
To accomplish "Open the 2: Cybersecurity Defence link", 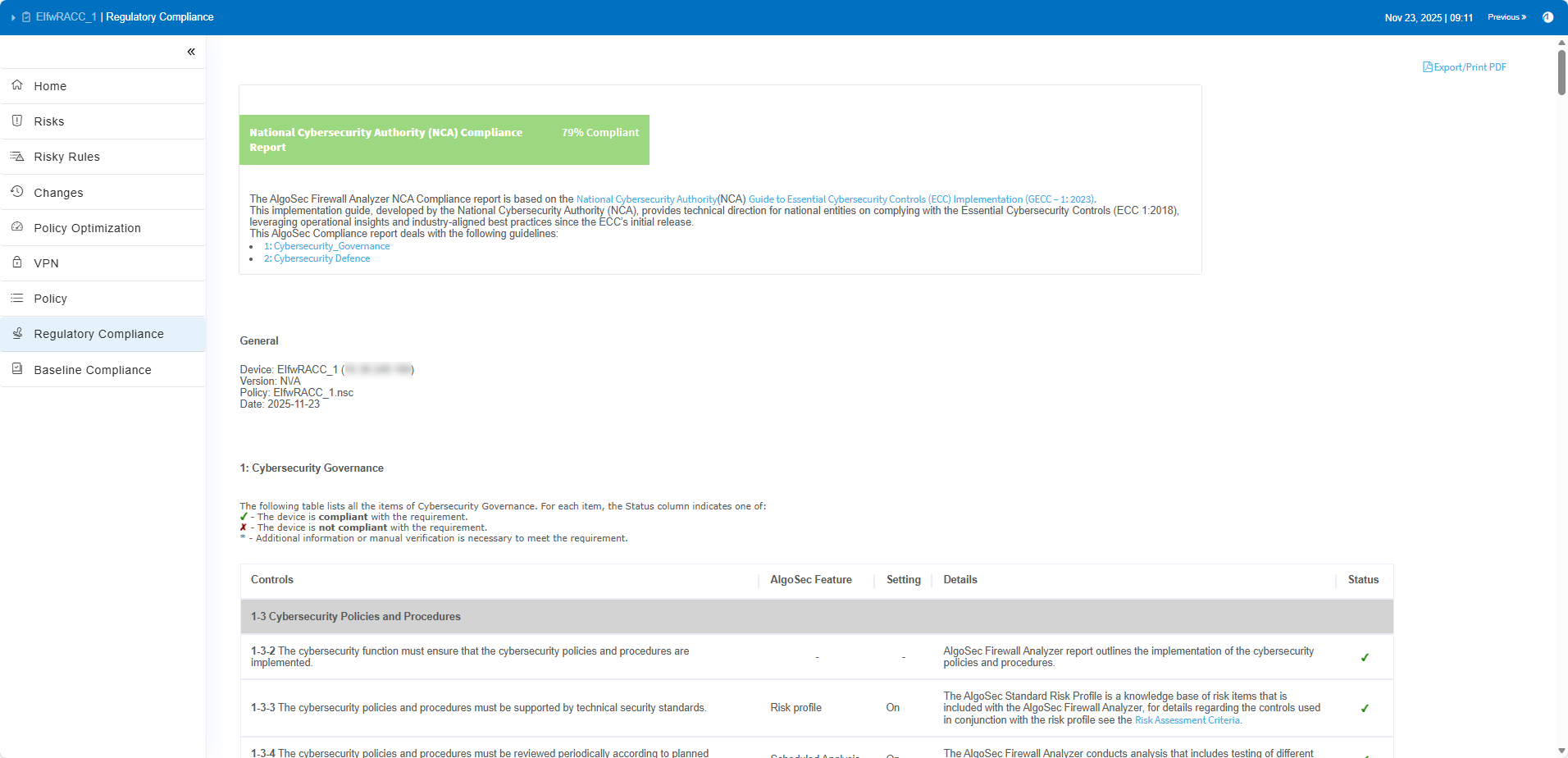I will 317,258.
